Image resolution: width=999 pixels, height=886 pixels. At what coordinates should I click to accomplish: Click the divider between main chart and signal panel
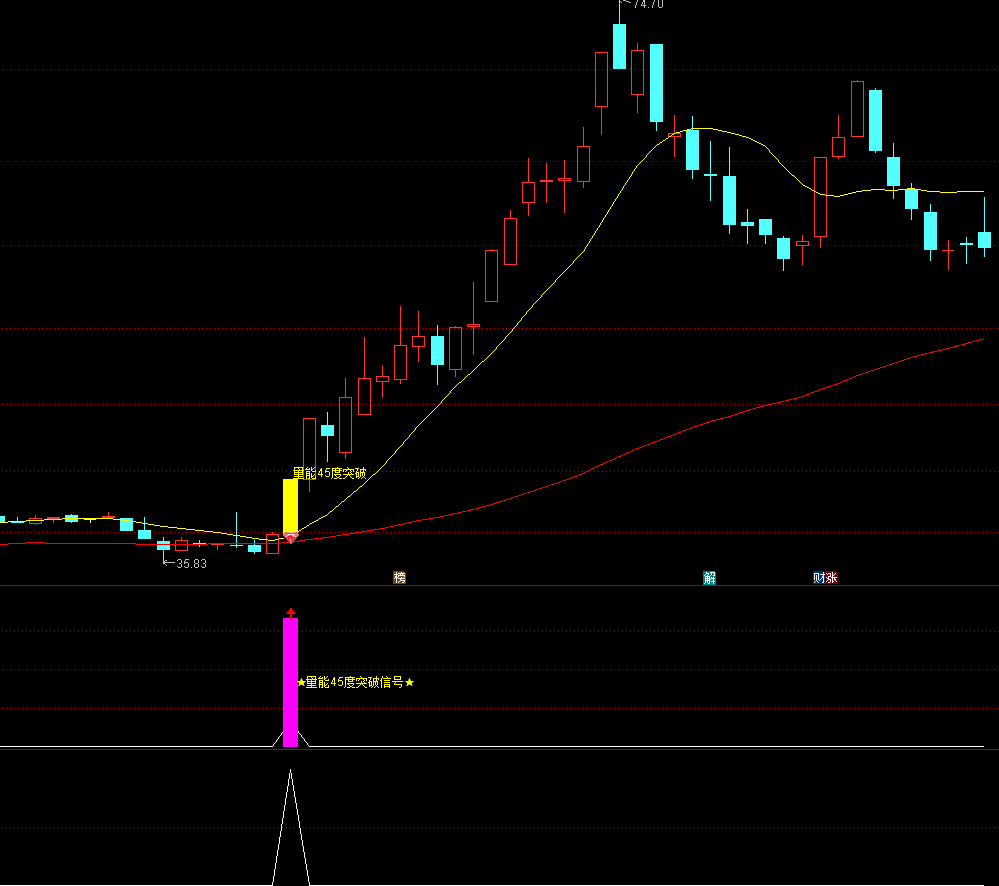tap(500, 586)
